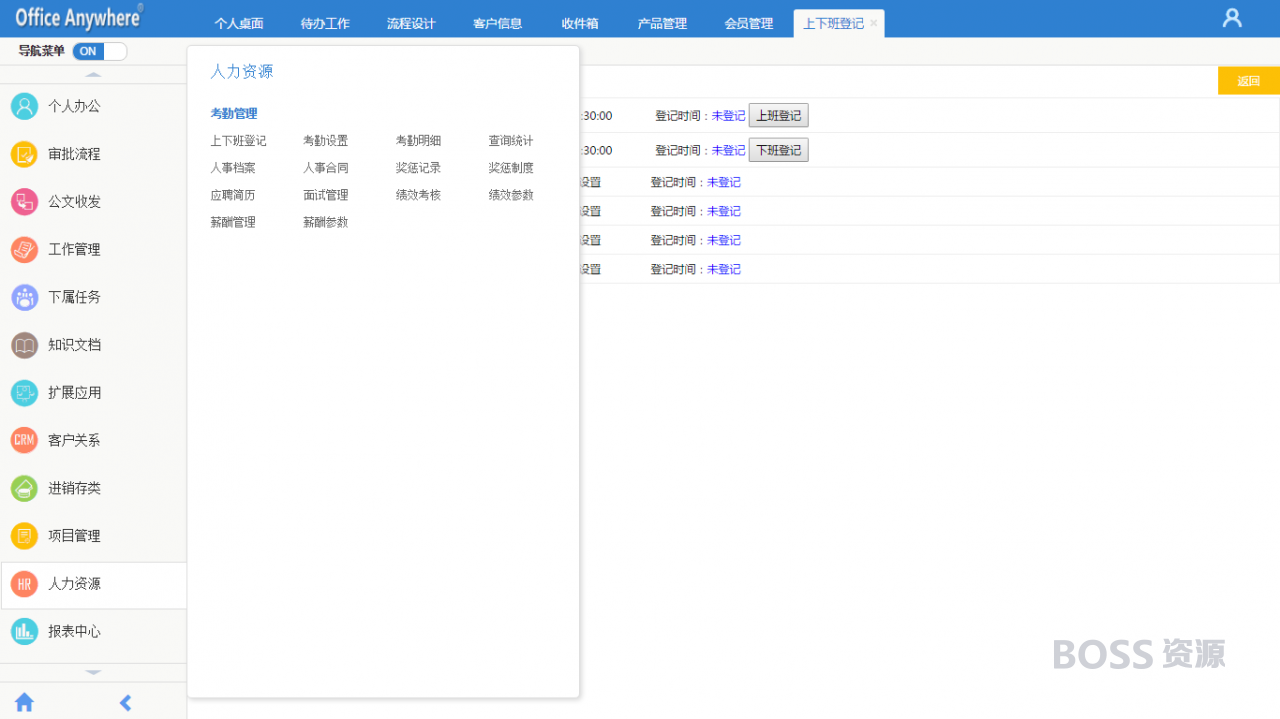Viewport: 1280px width, 719px height.
Task: Switch to the 个人桌面 tab
Action: (239, 23)
